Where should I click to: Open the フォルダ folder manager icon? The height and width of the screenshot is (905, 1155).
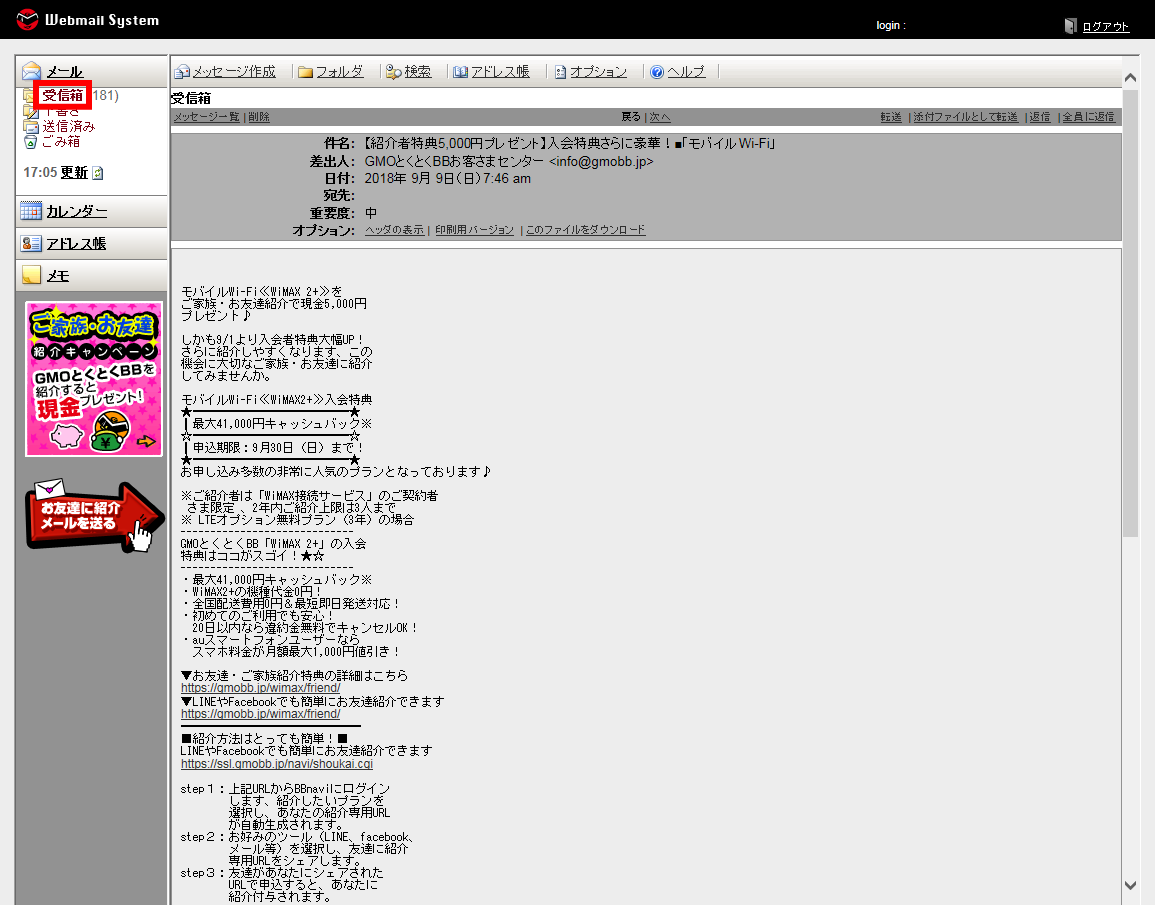330,71
